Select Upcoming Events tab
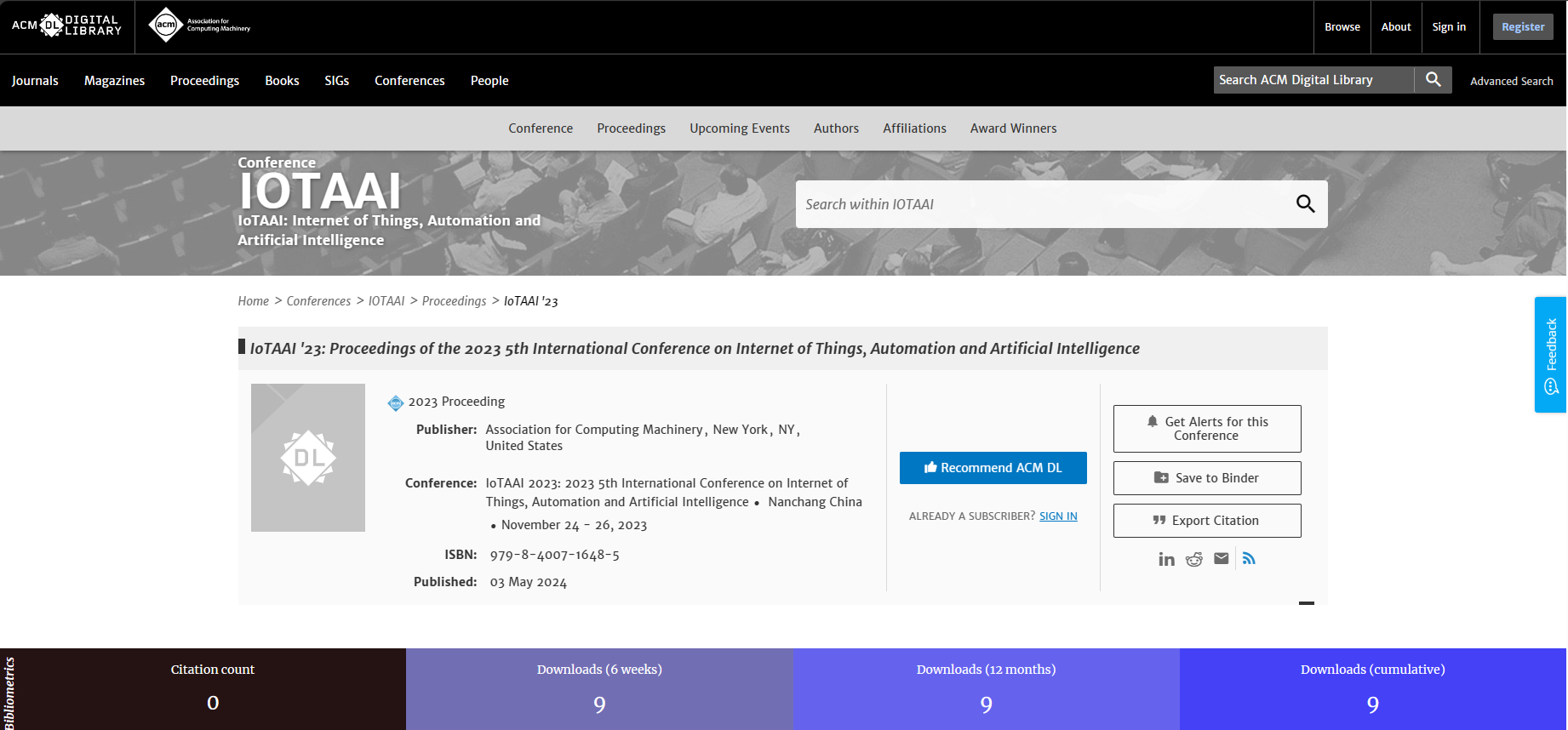The width and height of the screenshot is (1568, 730). pyautogui.click(x=740, y=128)
